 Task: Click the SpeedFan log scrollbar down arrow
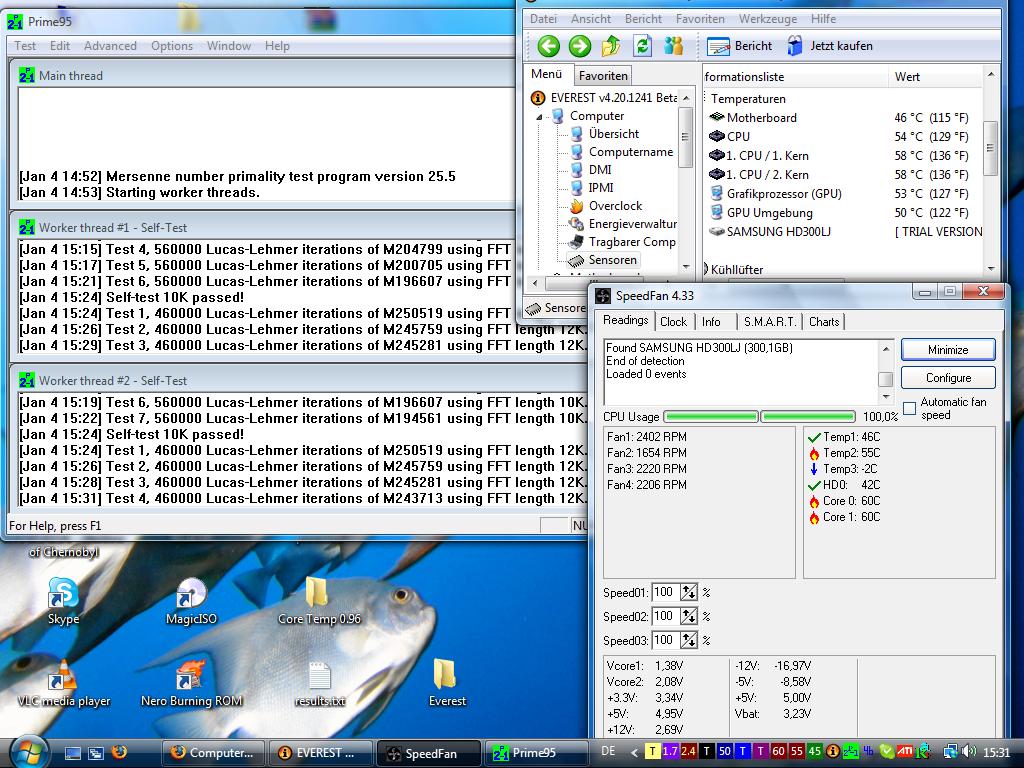click(886, 396)
